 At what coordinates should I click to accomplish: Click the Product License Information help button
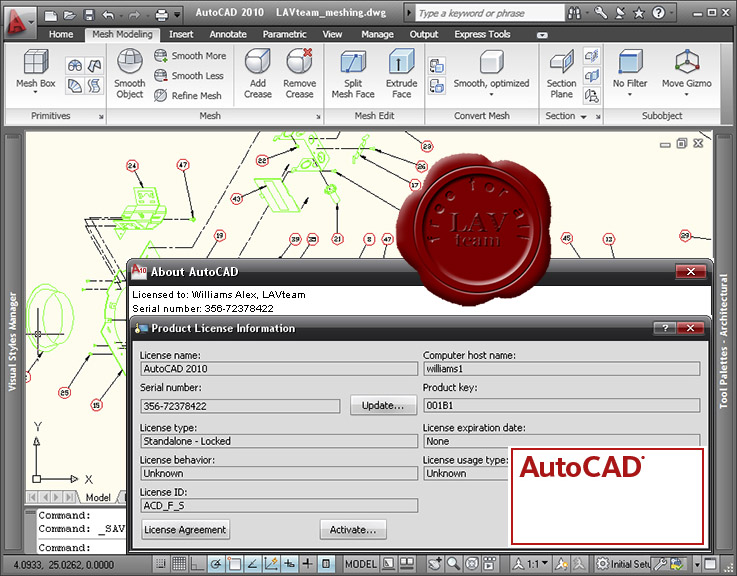coord(665,328)
